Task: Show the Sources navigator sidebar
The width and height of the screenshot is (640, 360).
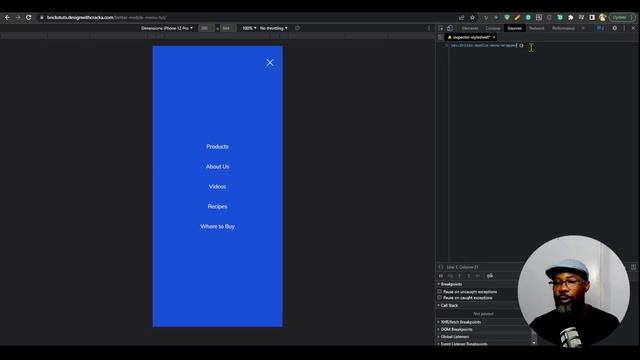Action: point(440,37)
